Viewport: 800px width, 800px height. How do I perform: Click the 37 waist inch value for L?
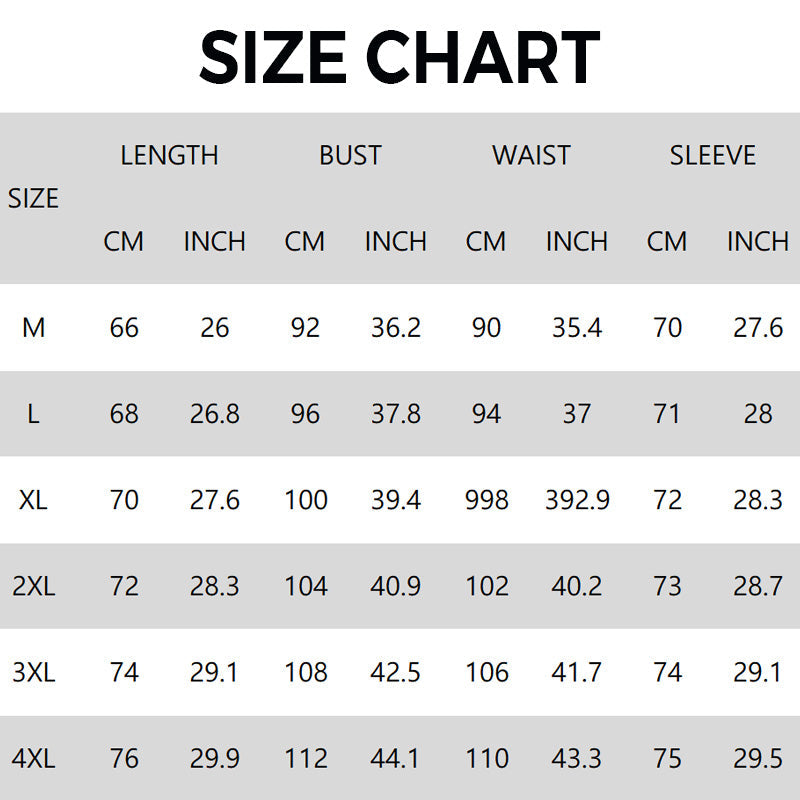[x=577, y=413]
